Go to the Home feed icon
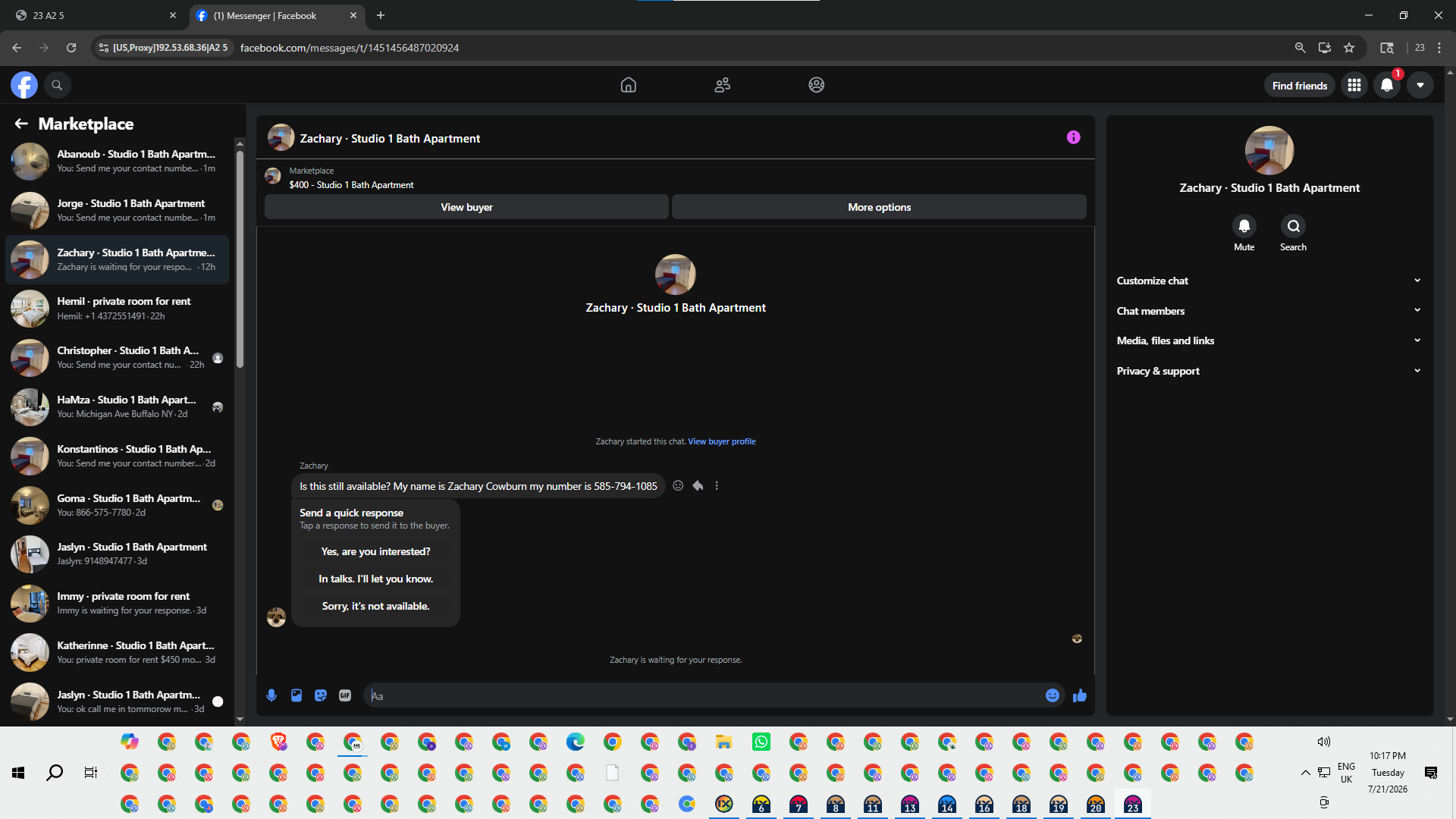1456x819 pixels. [x=629, y=85]
